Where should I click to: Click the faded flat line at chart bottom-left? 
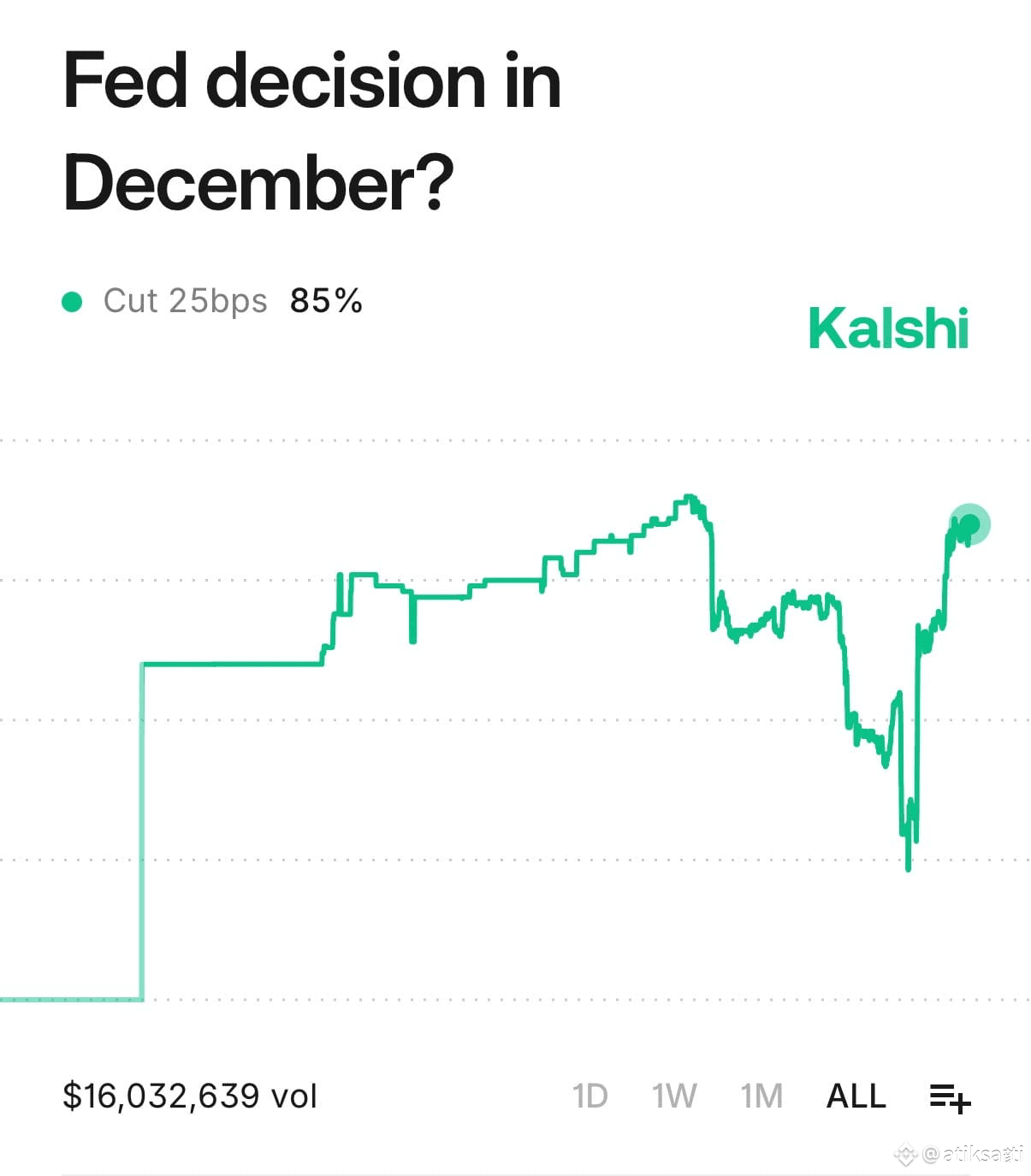pos(71,998)
